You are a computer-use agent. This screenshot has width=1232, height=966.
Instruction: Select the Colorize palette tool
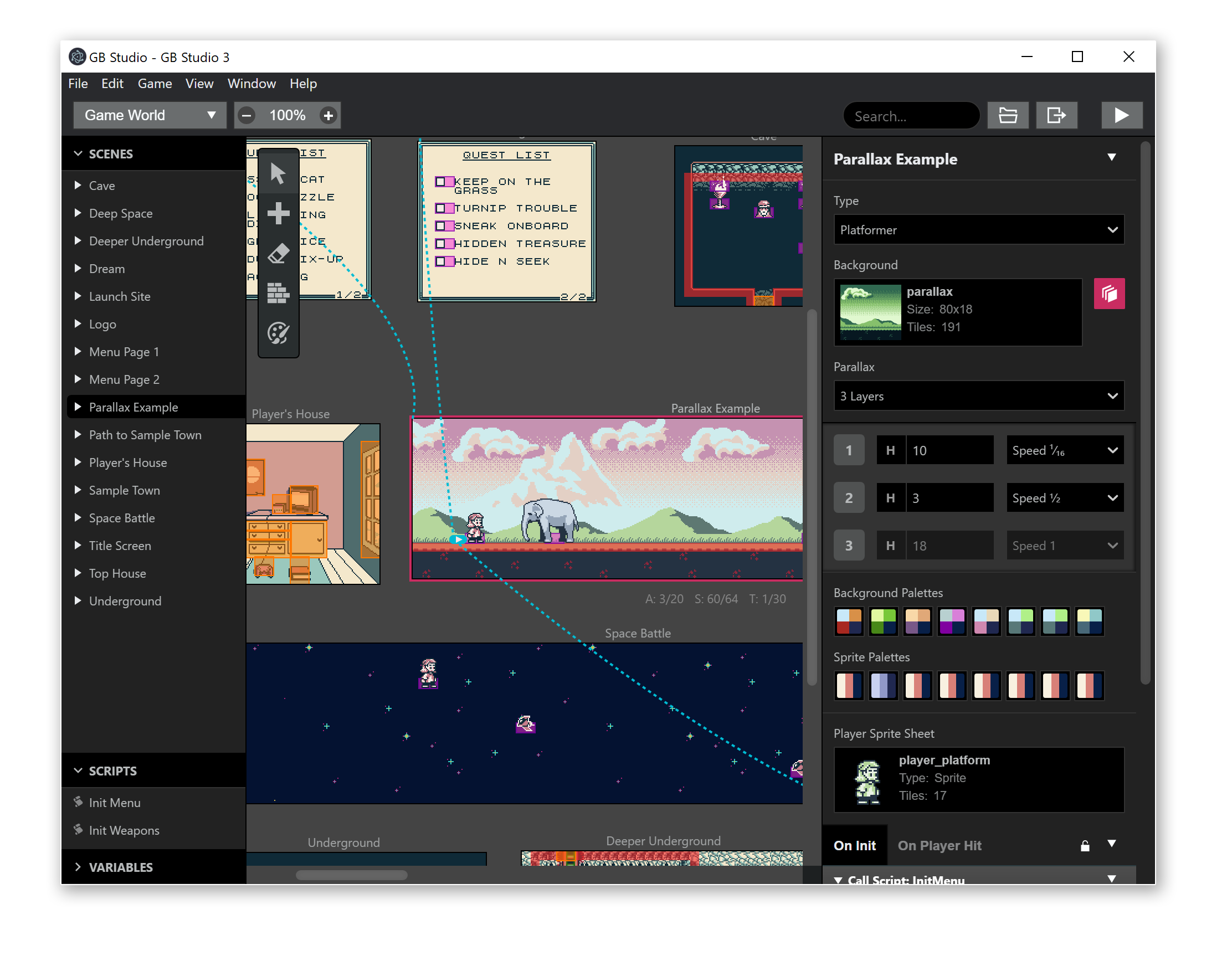[278, 333]
